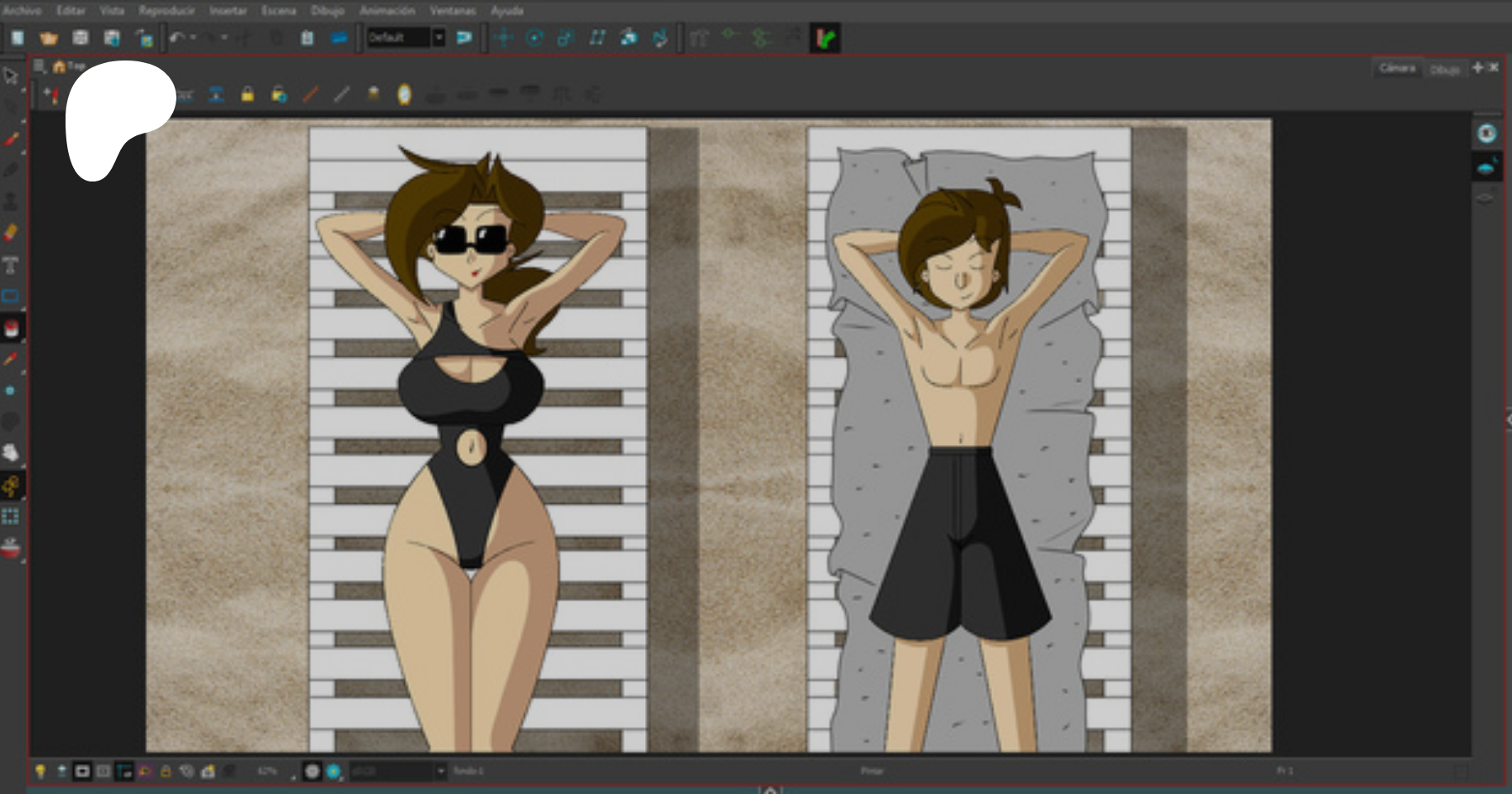Screen dimensions: 1512x794
Task: Switch to the Dibujo view tab
Action: [1444, 69]
